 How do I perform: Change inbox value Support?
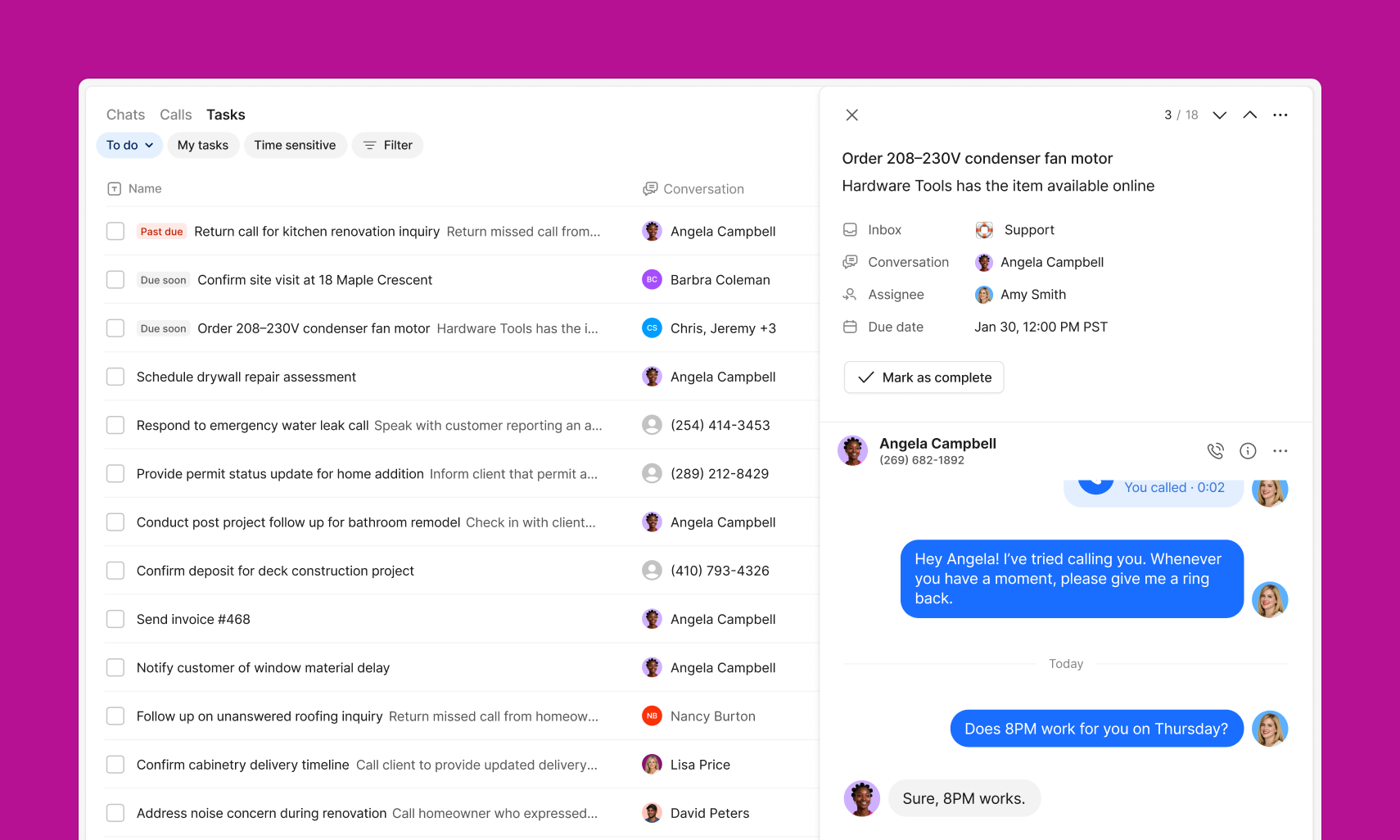coord(1015,230)
